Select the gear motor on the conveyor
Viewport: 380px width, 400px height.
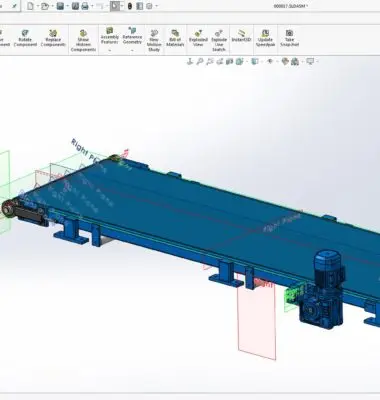[x=323, y=290]
